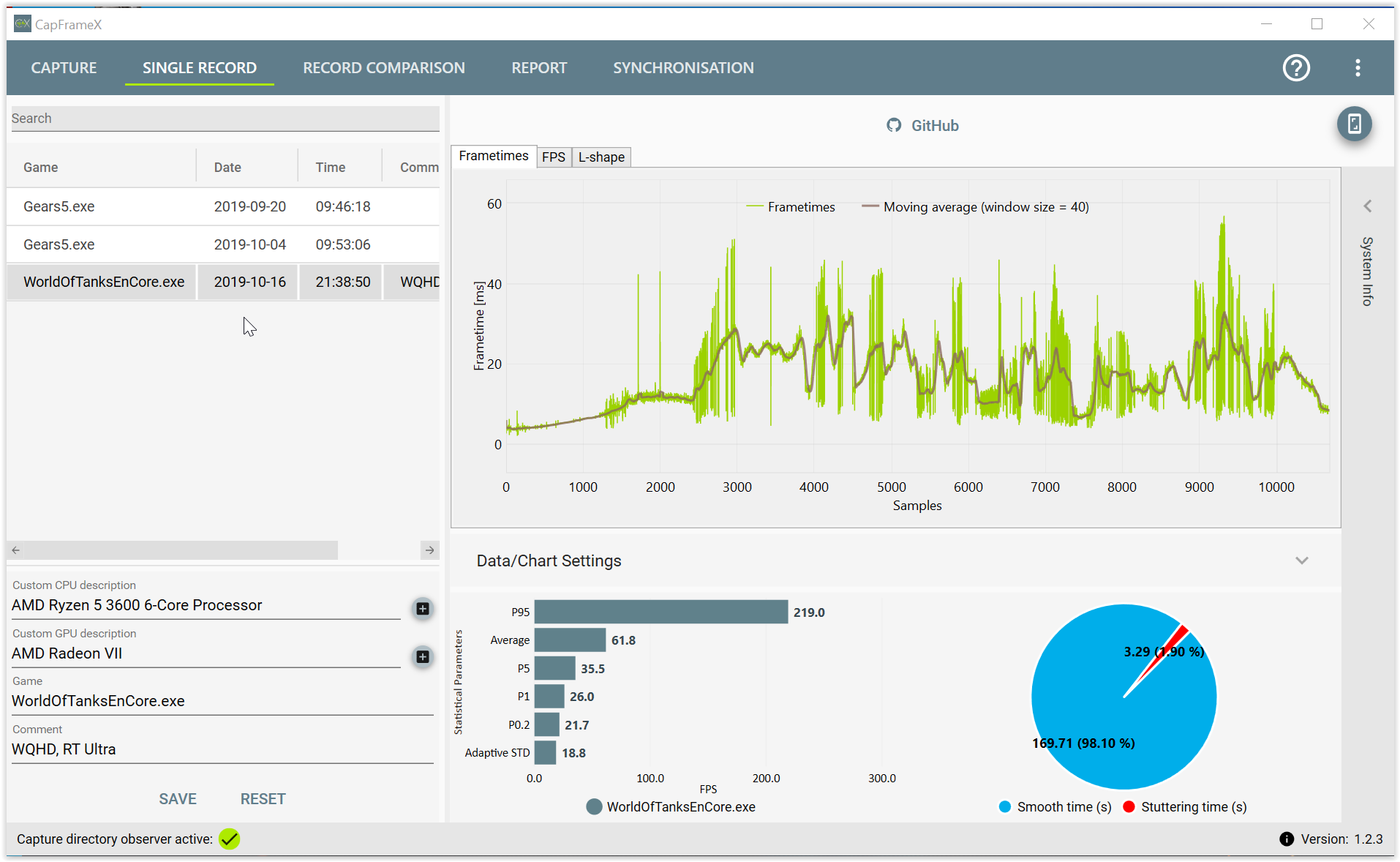Click the round screenshot device button
1400x862 pixels.
tap(1354, 124)
